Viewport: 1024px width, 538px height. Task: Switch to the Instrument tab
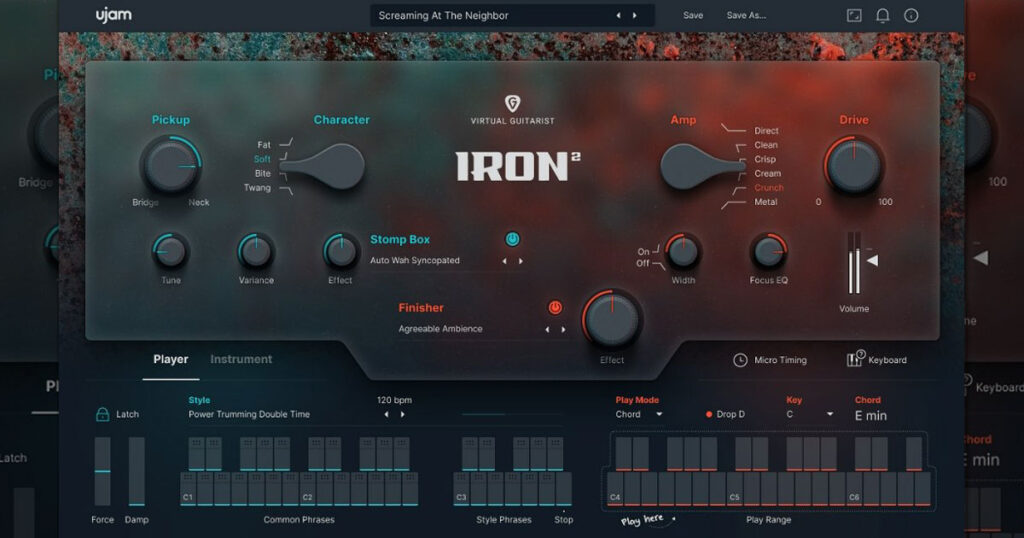pyautogui.click(x=241, y=360)
